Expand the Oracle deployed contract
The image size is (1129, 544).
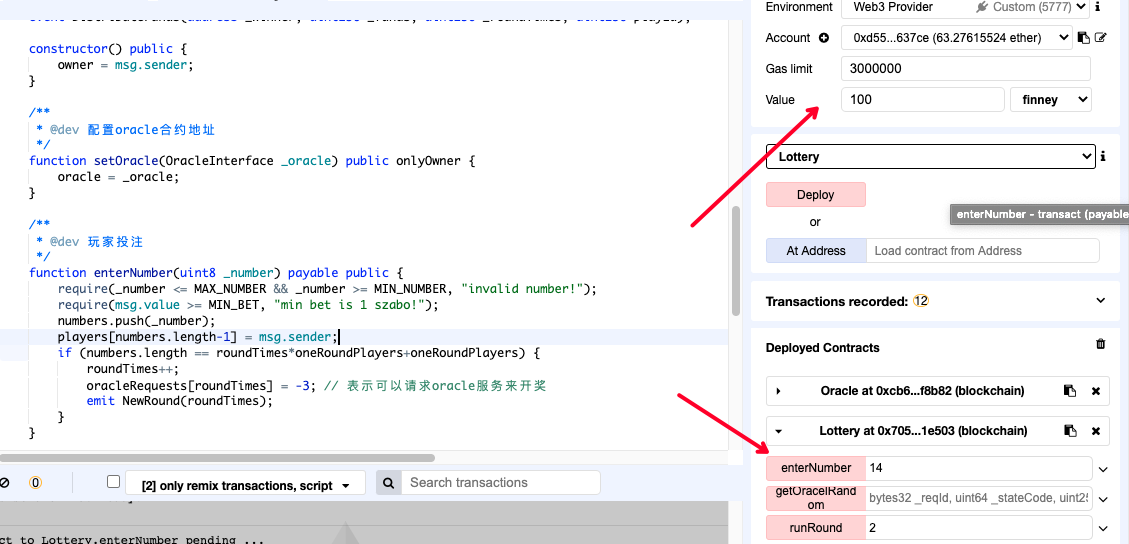[778, 391]
